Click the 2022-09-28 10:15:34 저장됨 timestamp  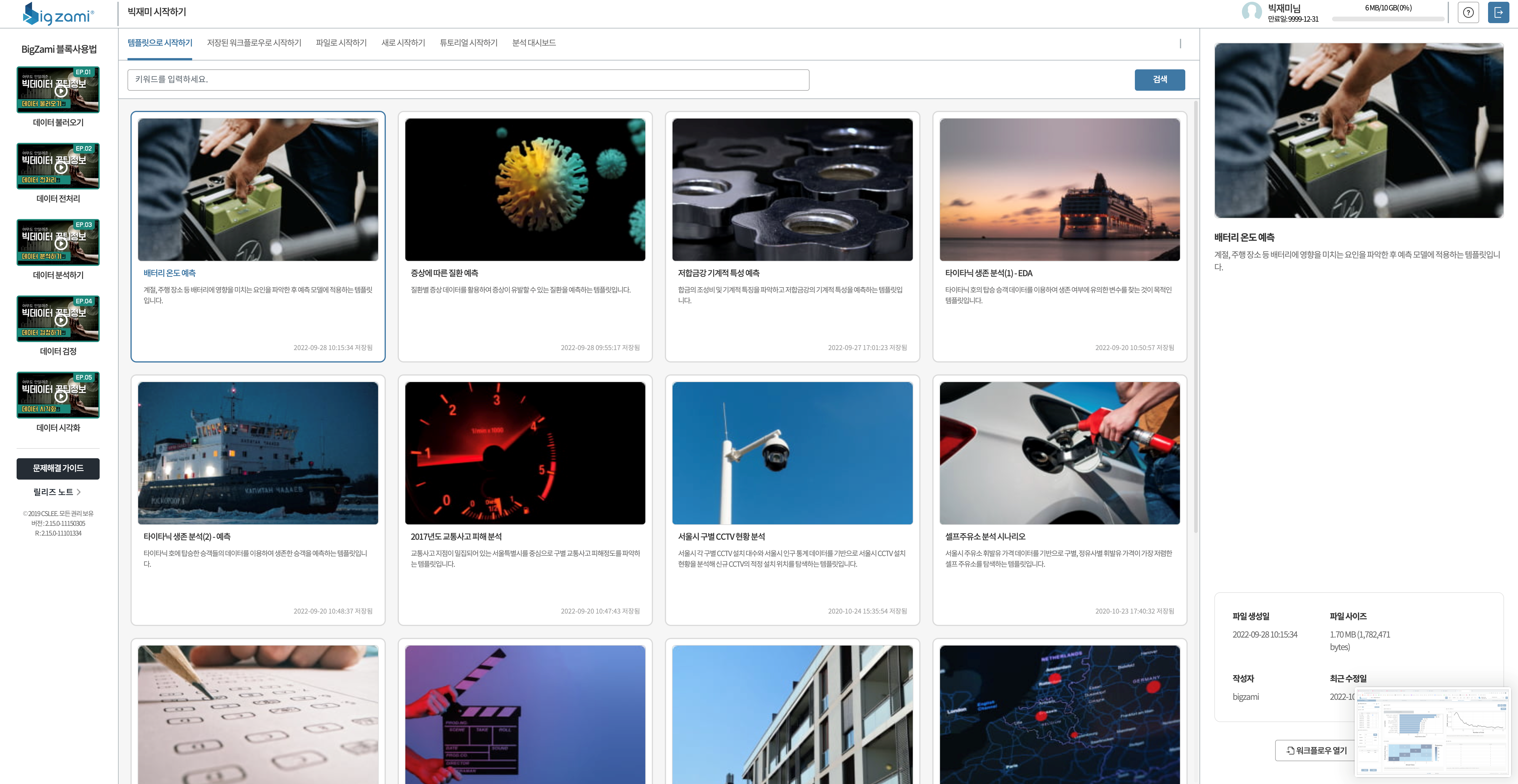[333, 347]
